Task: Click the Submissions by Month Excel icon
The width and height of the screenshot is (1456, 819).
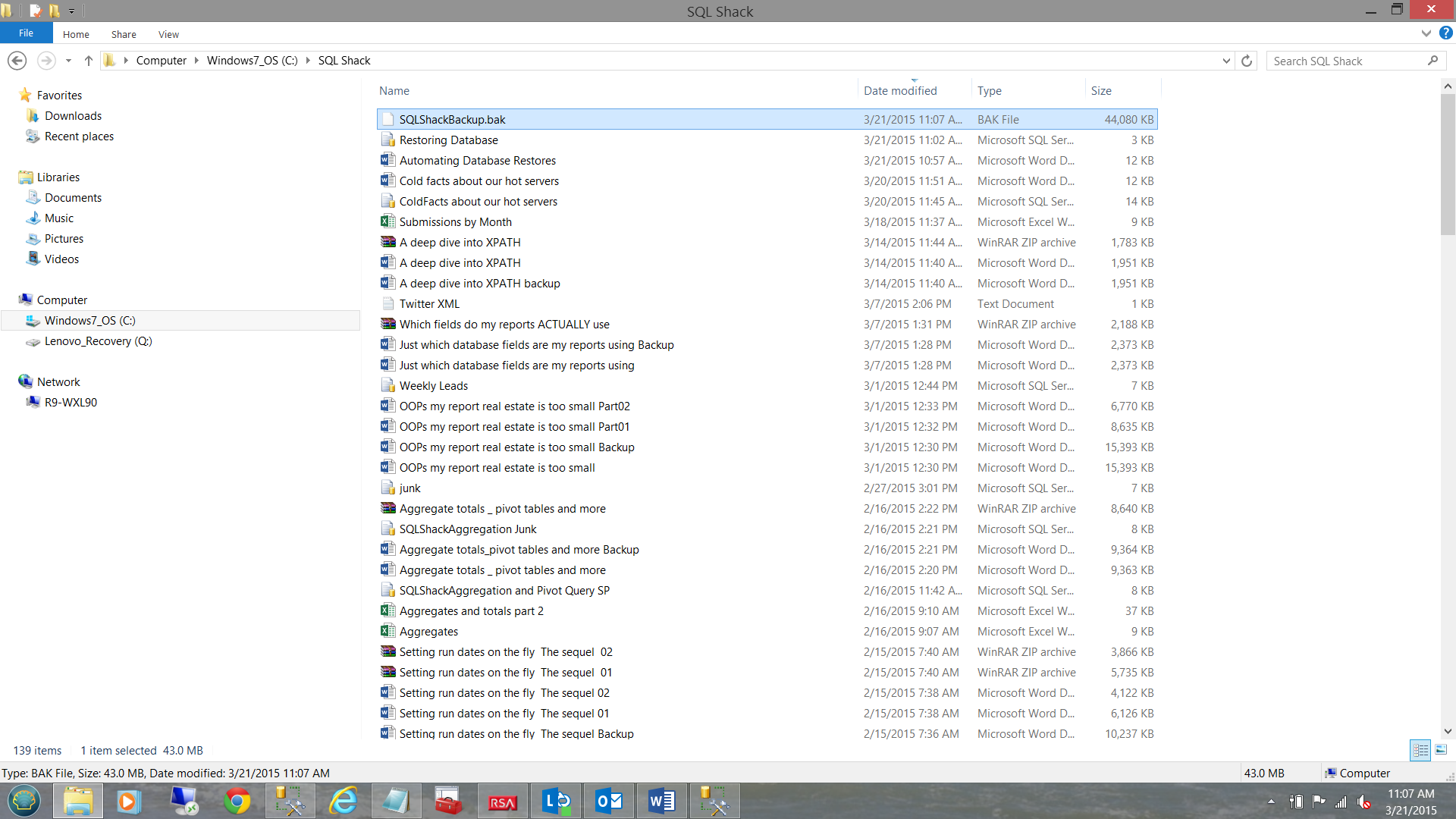Action: click(388, 221)
